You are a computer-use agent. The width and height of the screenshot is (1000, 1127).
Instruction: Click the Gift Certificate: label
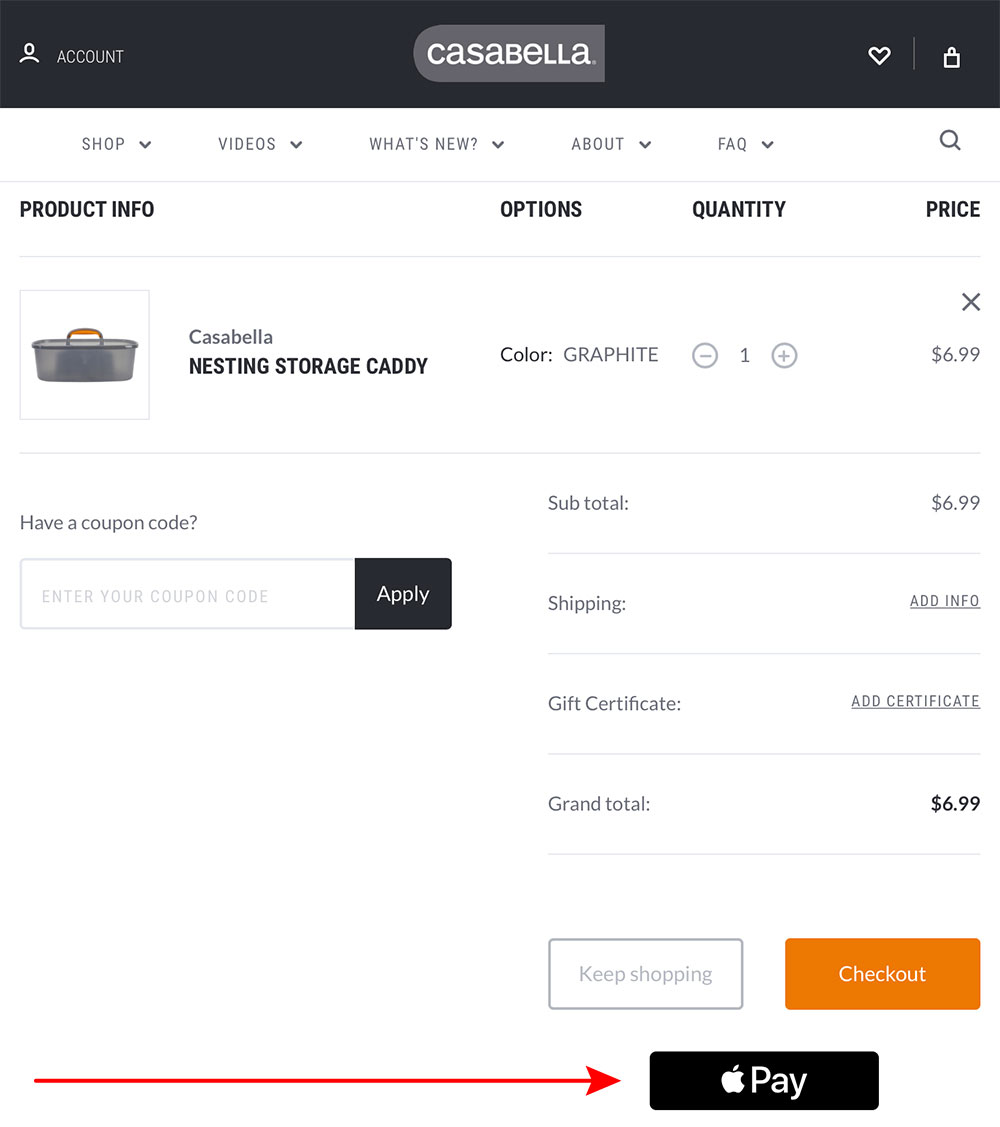pyautogui.click(x=614, y=704)
